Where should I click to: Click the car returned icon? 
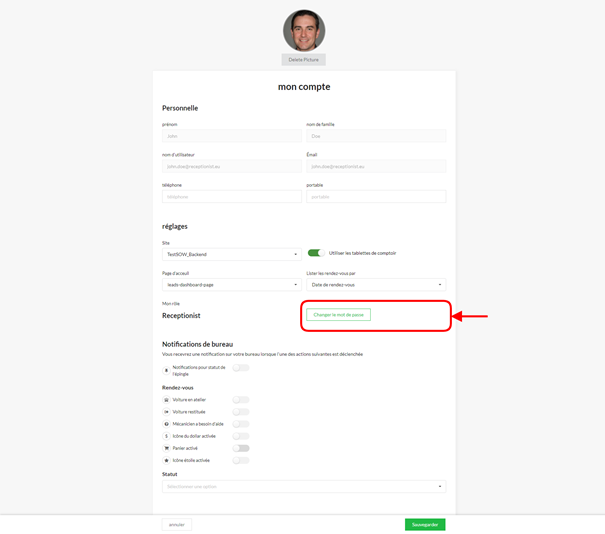(167, 412)
